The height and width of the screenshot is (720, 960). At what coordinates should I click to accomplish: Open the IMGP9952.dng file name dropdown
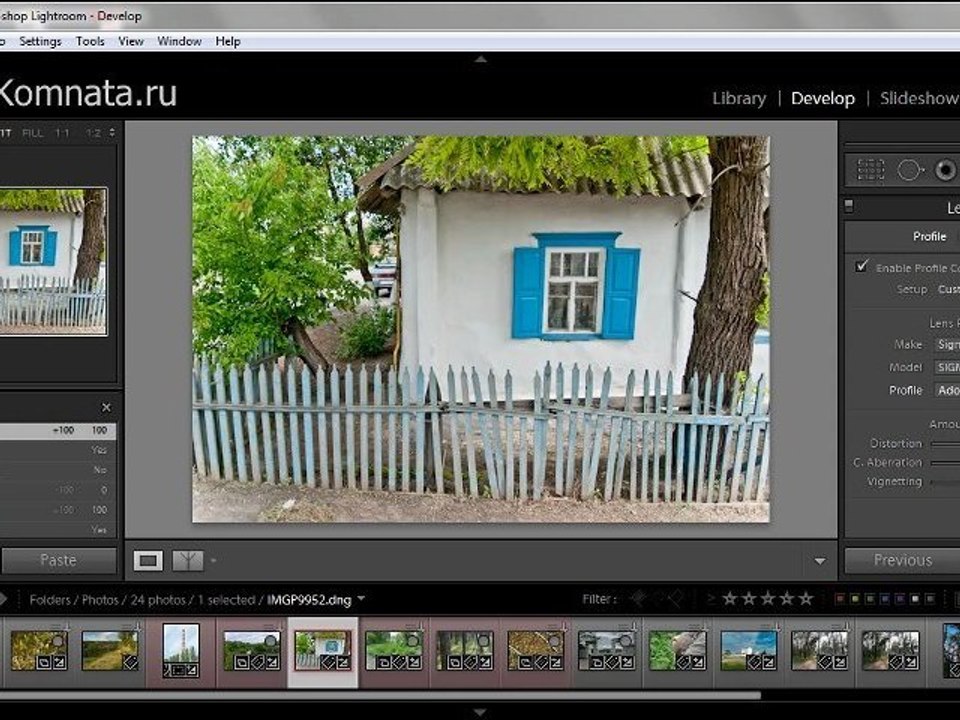(x=361, y=598)
